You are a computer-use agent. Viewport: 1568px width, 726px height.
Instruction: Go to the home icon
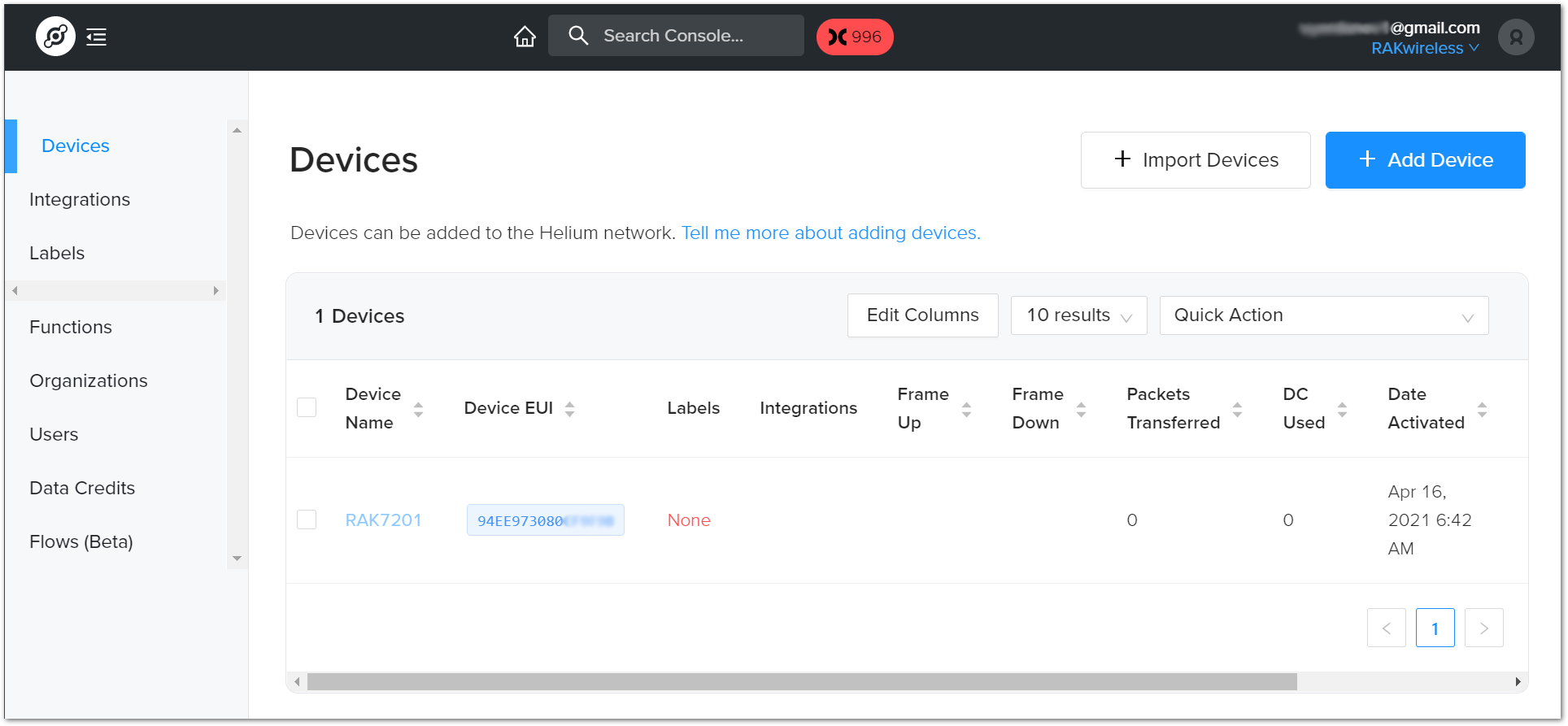(x=525, y=37)
